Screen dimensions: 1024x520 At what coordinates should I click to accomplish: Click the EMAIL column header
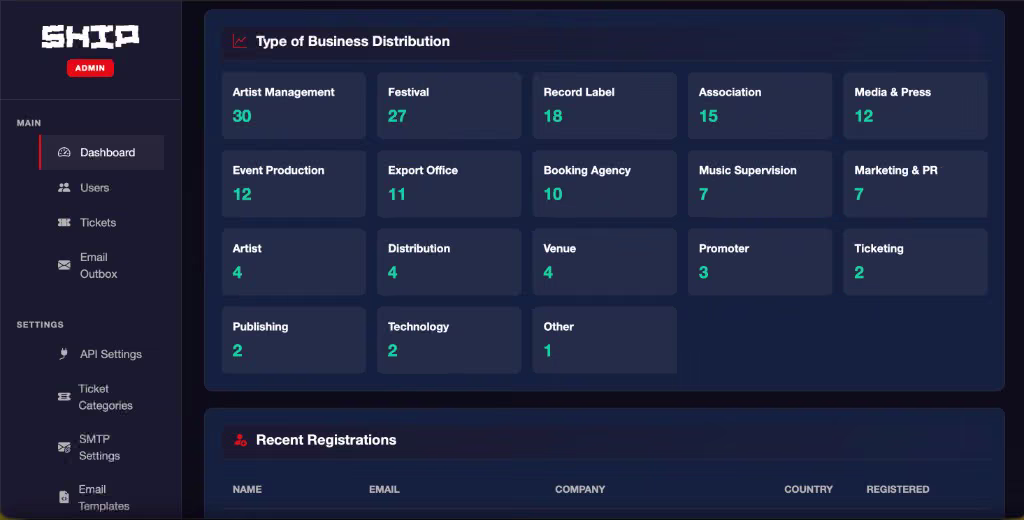click(384, 489)
